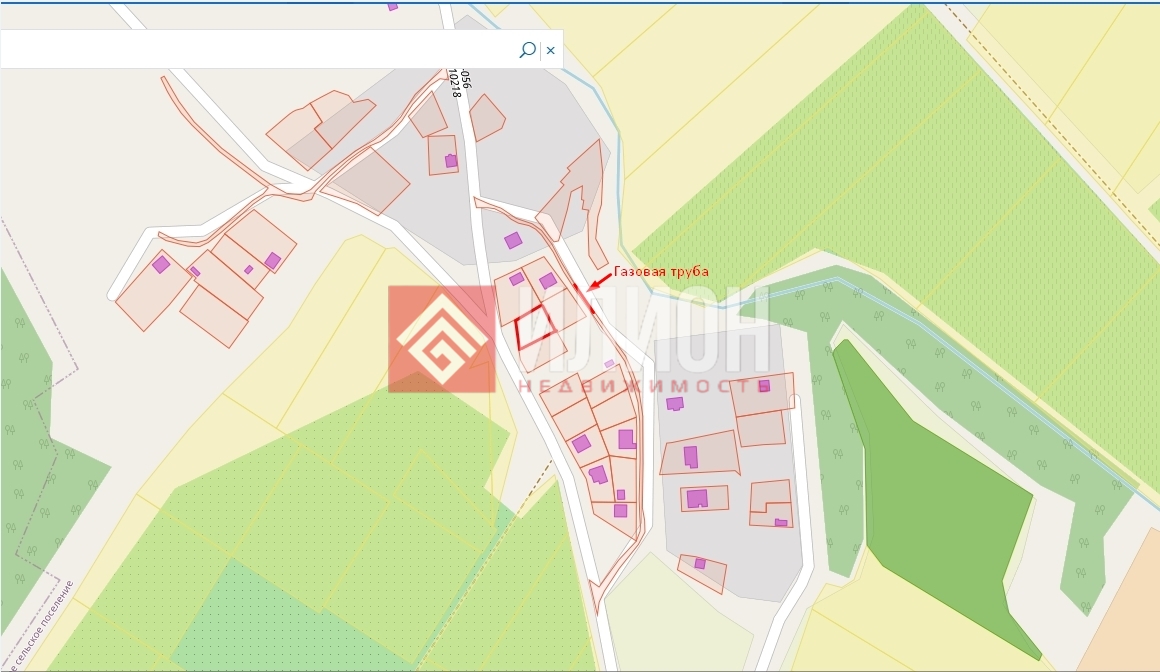Image resolution: width=1160 pixels, height=672 pixels.
Task: Select the bold red-outlined land parcel
Action: coord(534,327)
